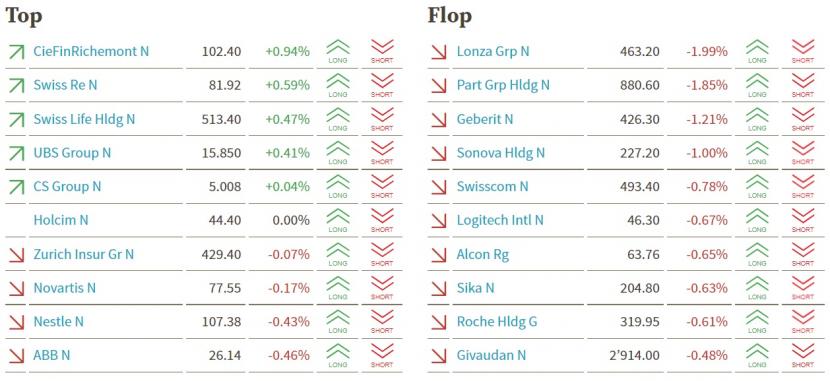This screenshot has height=381, width=830.
Task: Choose LONG icon beside Swisscom N
Action: (757, 186)
